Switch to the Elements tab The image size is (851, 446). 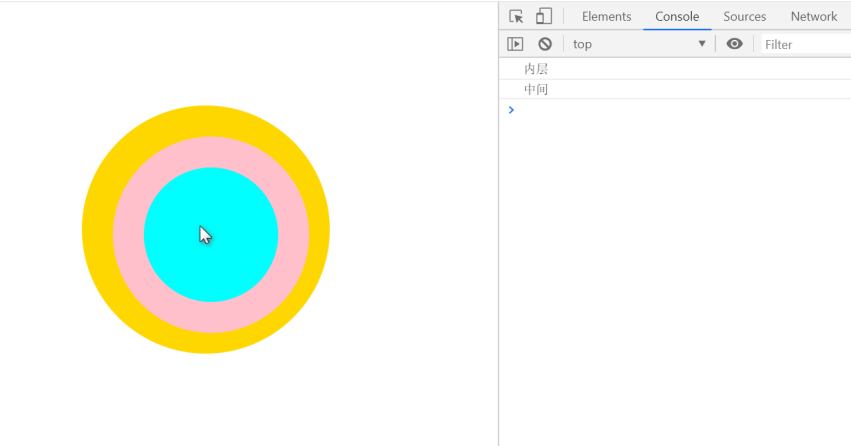point(606,16)
